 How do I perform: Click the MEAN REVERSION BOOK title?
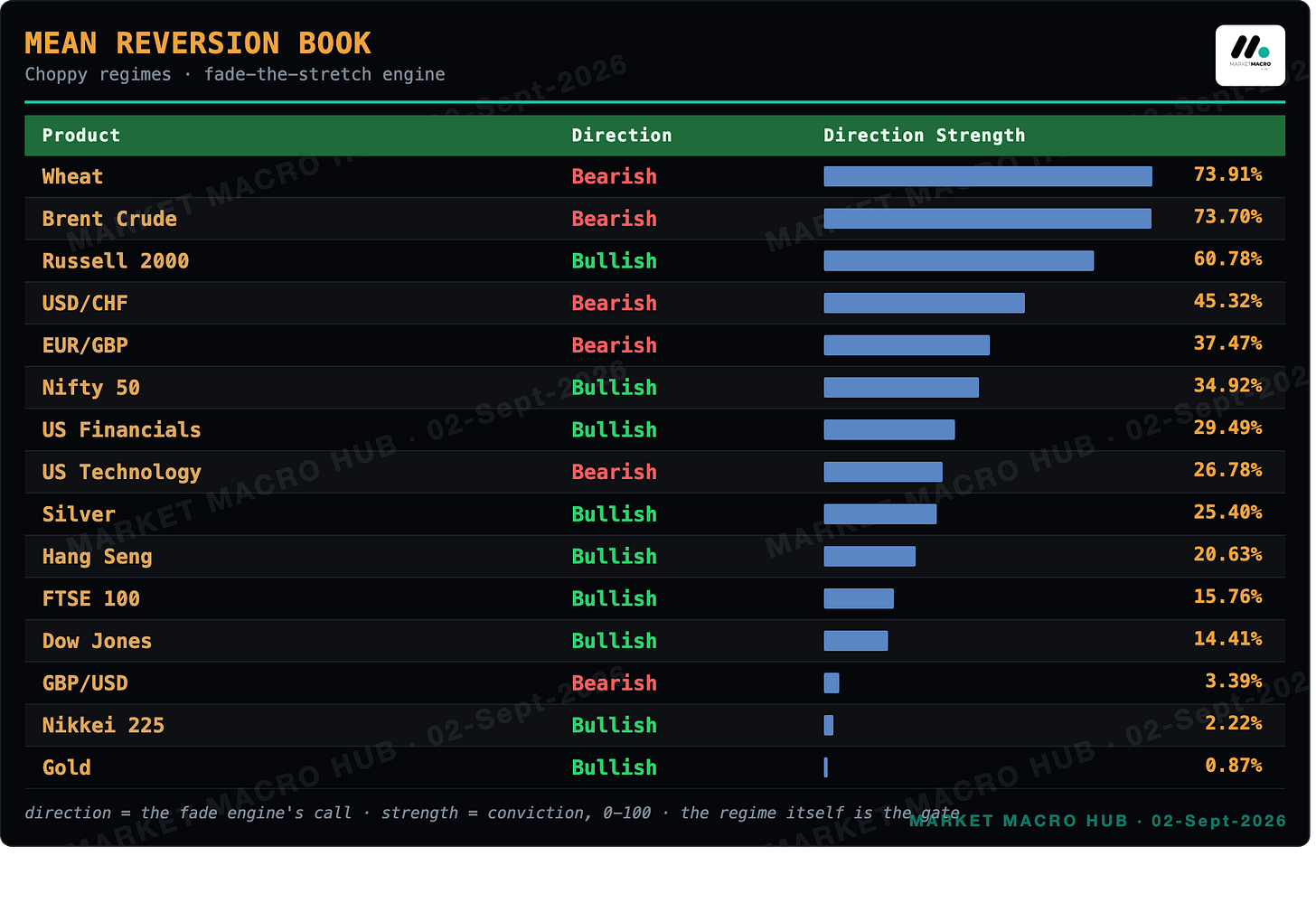pos(198,43)
